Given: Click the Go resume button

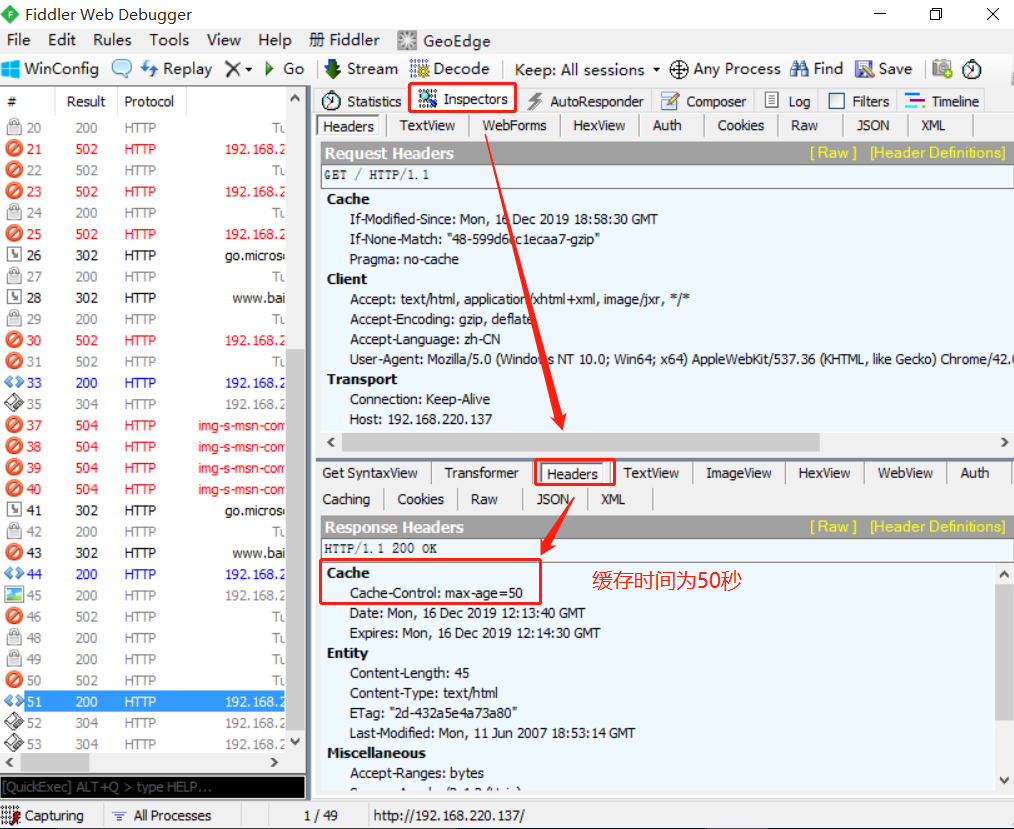Looking at the screenshot, I should point(284,69).
